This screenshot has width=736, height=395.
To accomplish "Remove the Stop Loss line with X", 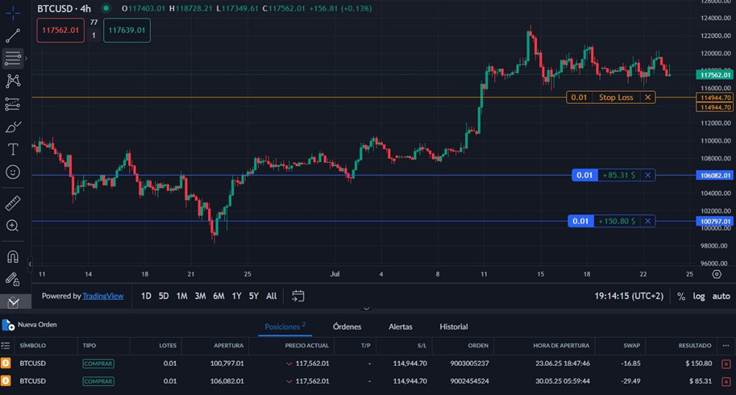I will pos(648,97).
